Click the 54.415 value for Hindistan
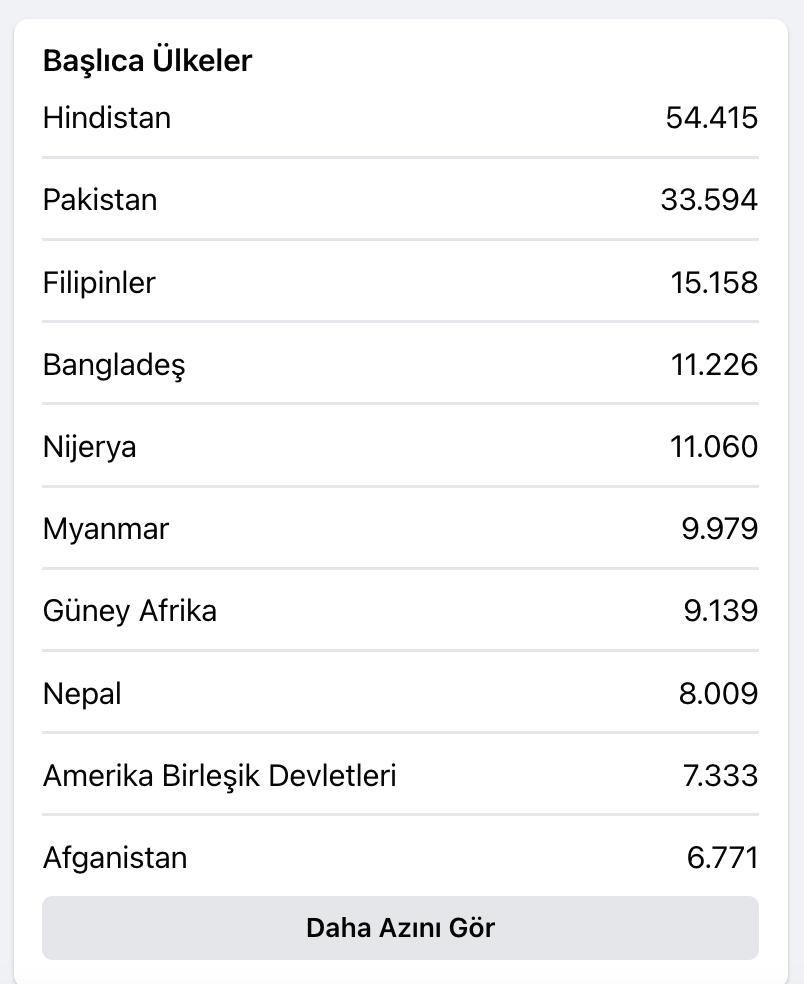The width and height of the screenshot is (804, 984). click(x=712, y=118)
